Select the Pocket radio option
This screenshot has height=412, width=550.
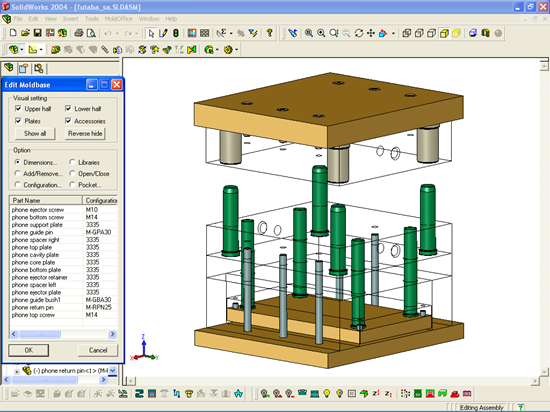(72, 185)
